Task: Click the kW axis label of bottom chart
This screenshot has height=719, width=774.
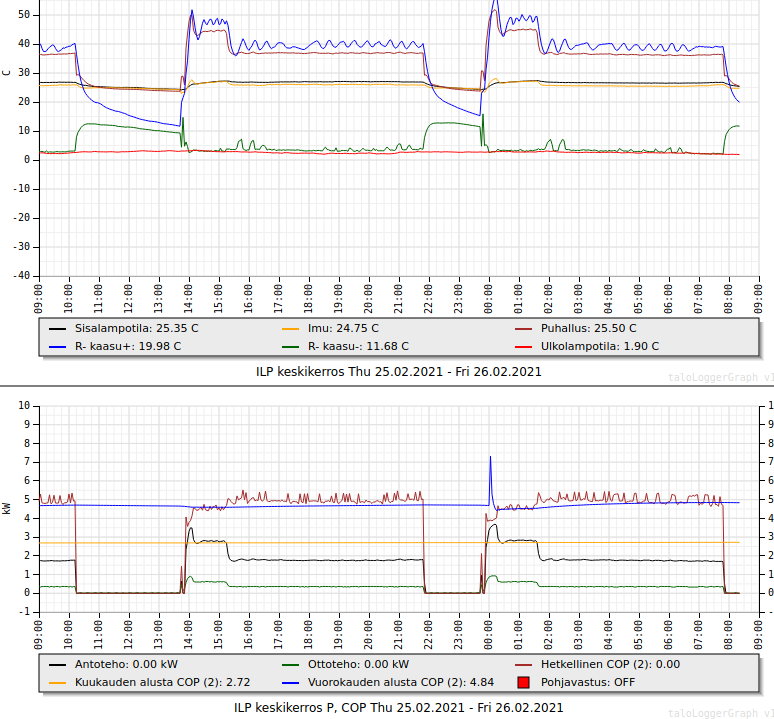Action: click(7, 508)
